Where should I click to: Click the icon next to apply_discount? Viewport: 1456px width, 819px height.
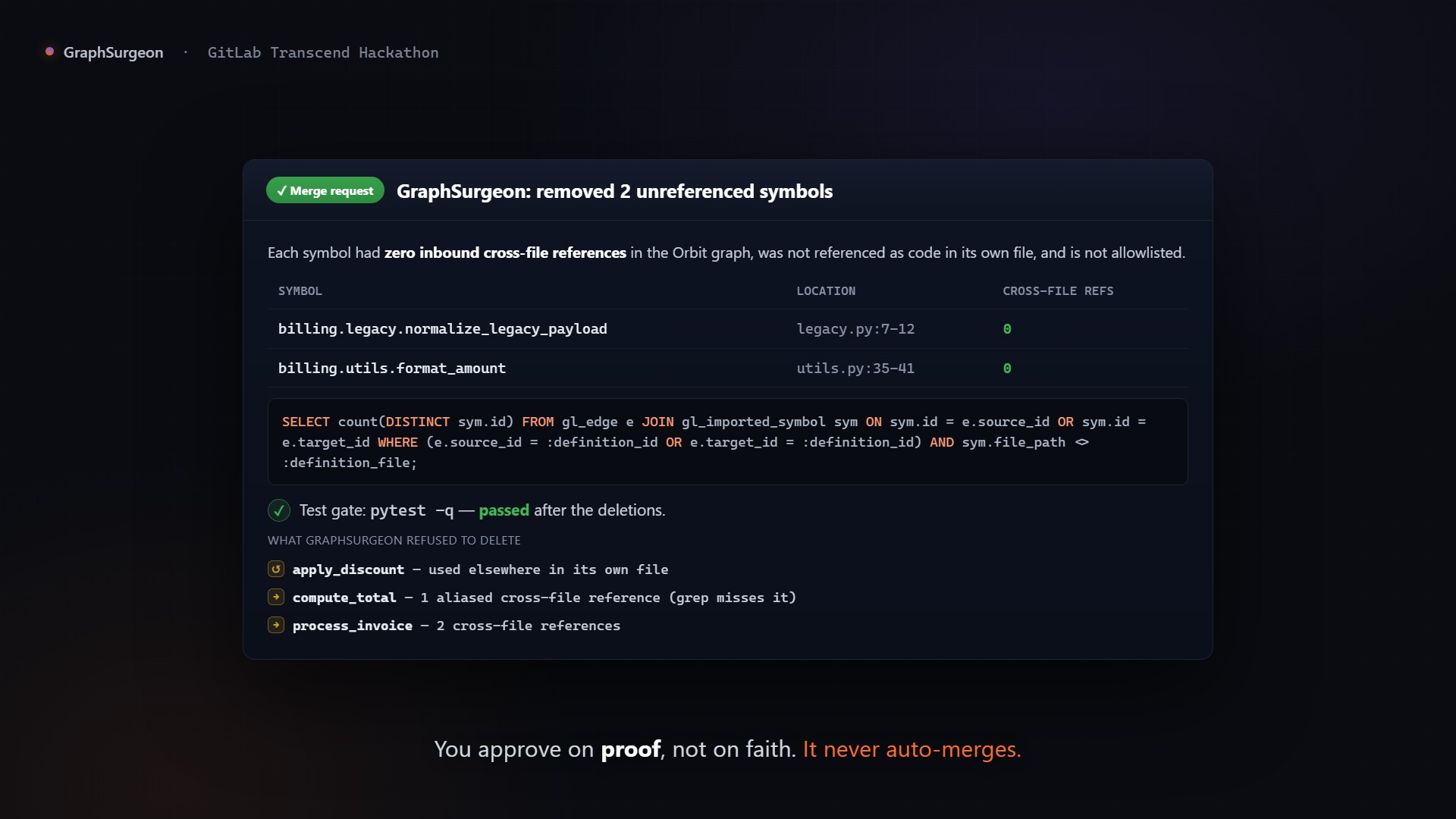[x=276, y=569]
